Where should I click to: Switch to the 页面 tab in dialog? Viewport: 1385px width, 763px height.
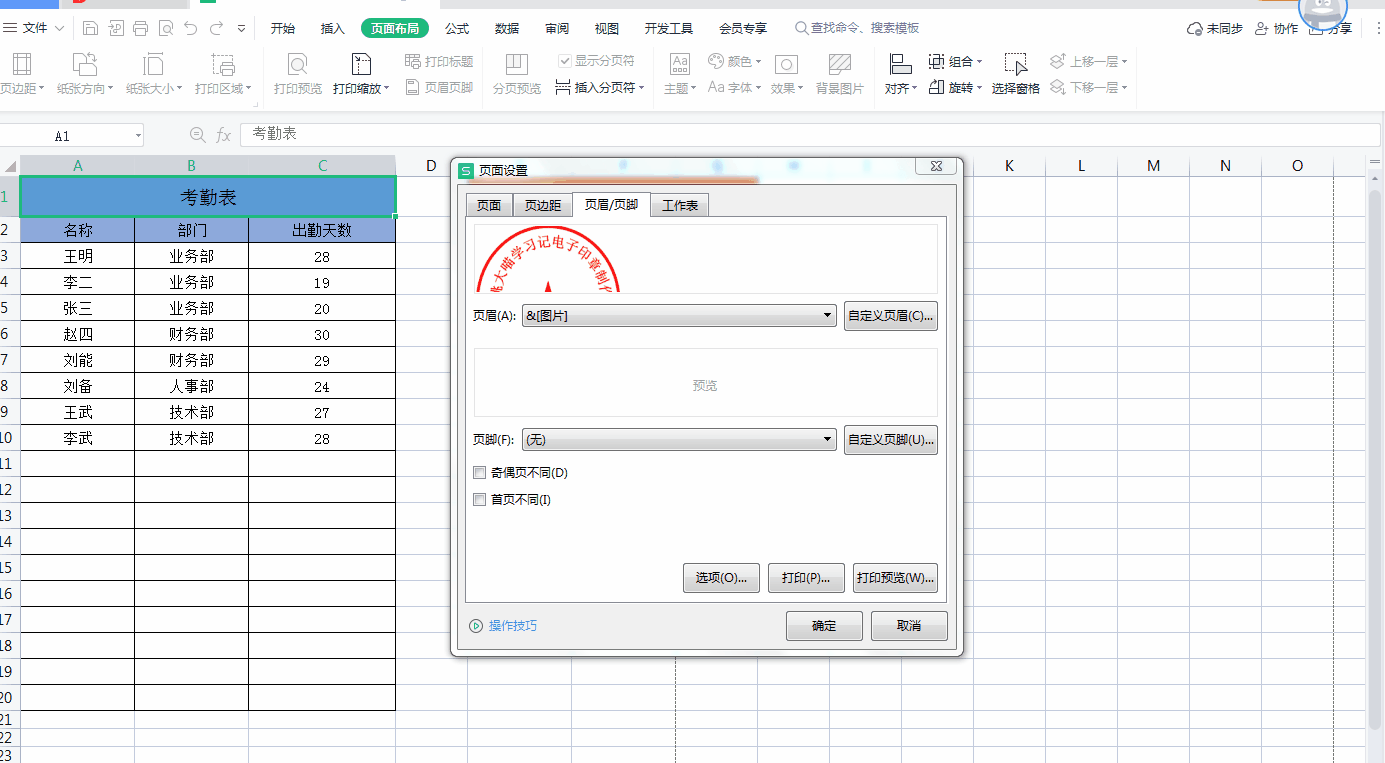pos(489,206)
